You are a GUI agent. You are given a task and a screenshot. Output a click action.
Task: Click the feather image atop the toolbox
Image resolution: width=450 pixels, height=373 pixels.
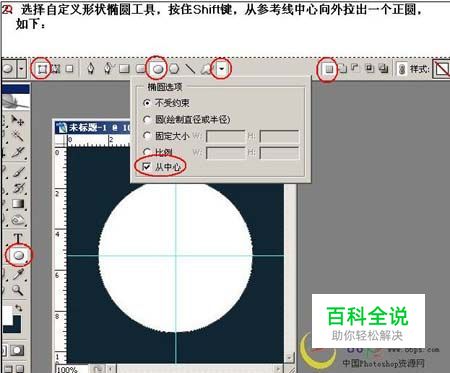pos(16,101)
